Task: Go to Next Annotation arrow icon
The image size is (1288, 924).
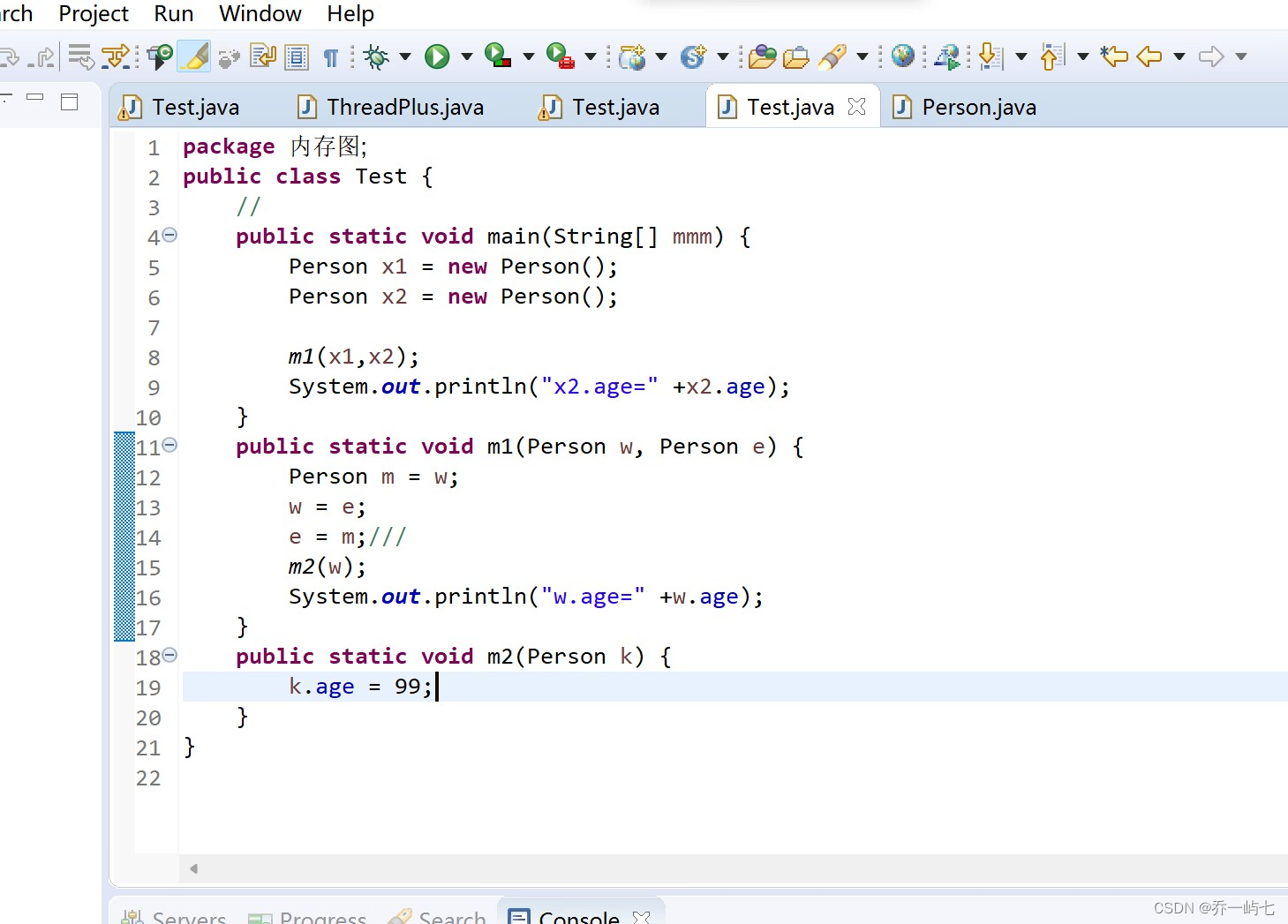Action: point(991,56)
